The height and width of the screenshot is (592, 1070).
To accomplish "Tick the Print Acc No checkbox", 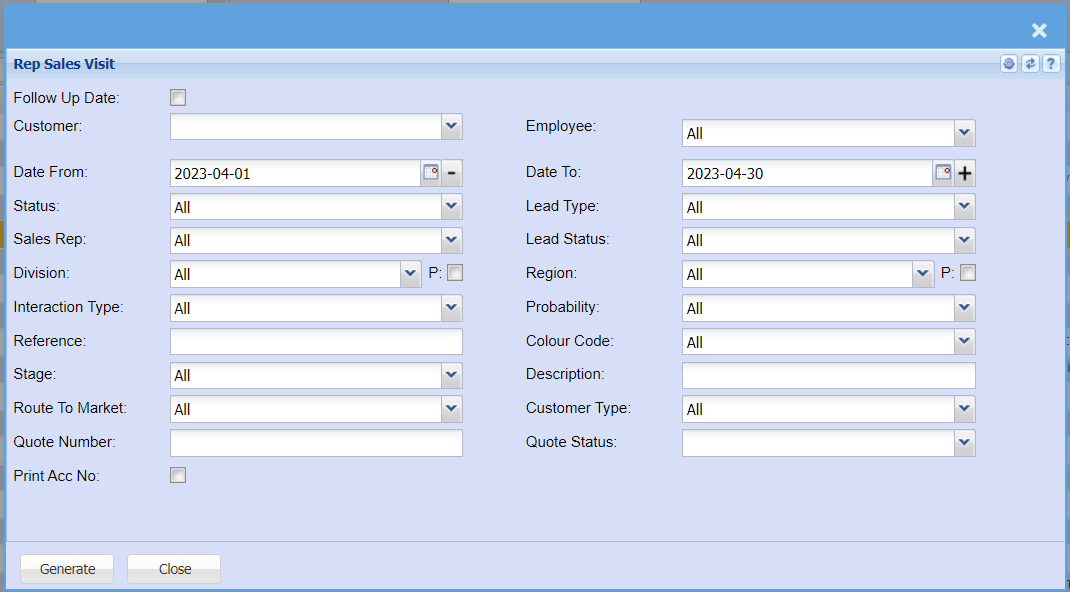I will (178, 476).
